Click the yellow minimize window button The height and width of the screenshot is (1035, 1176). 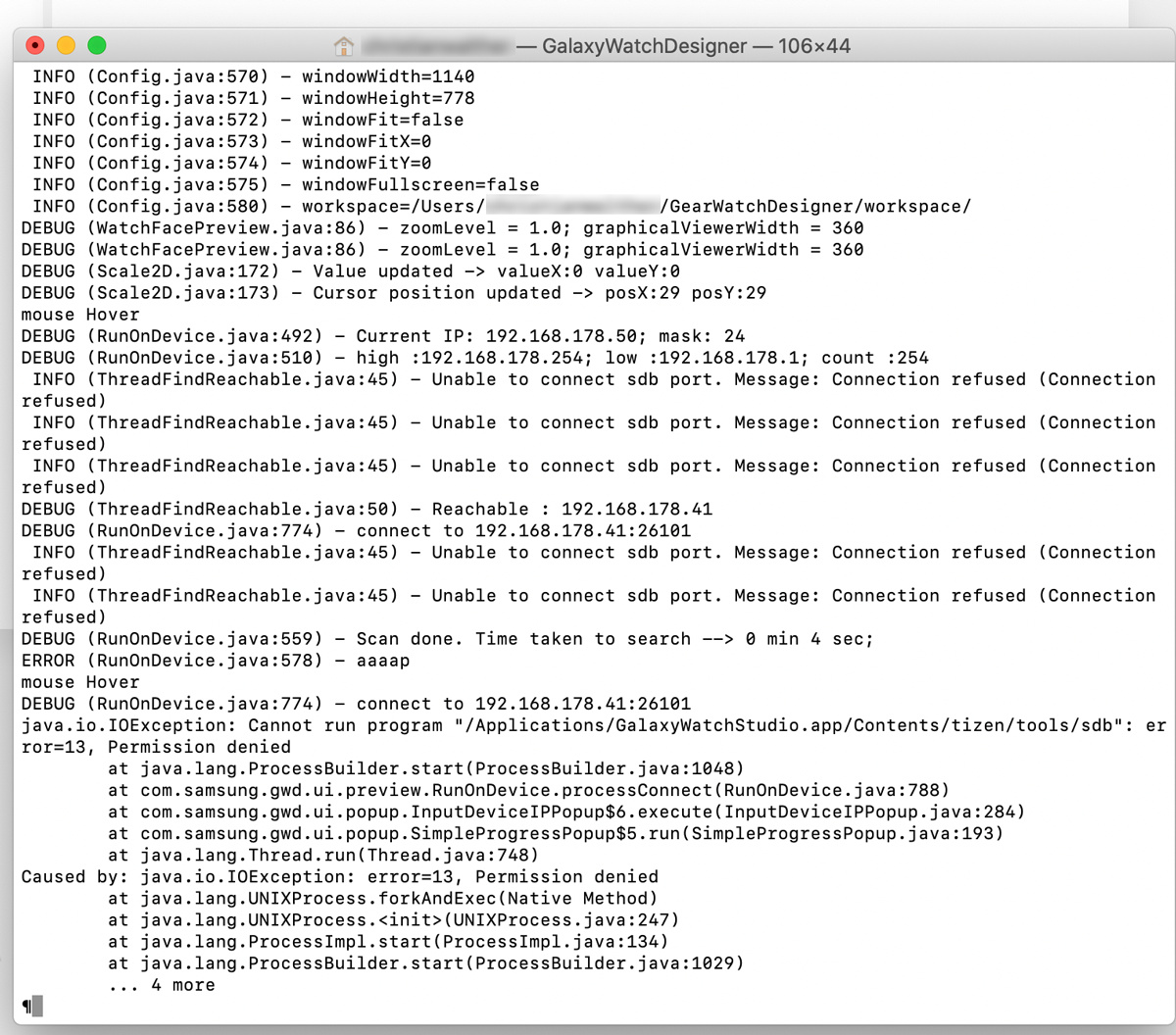pyautogui.click(x=66, y=45)
